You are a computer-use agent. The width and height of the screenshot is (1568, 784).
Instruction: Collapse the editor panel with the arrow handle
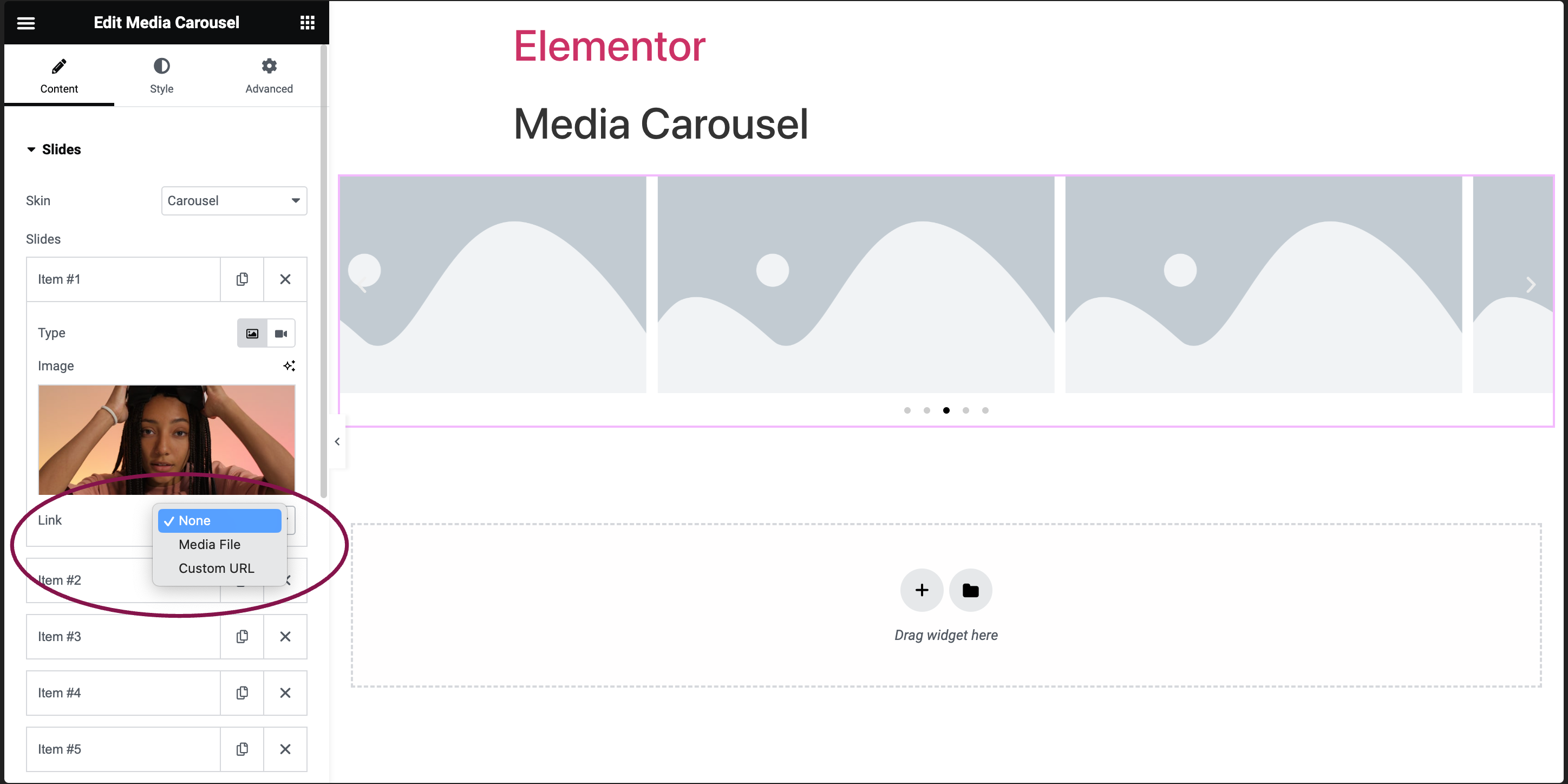pos(337,442)
